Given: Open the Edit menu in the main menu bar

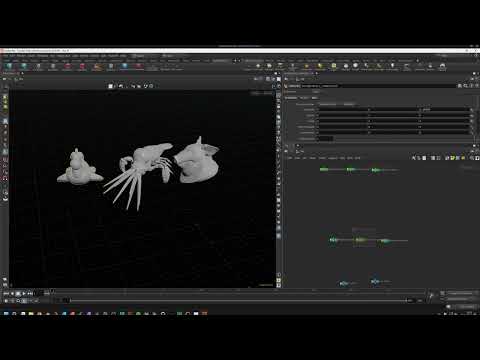Looking at the screenshot, I should point(12,56).
